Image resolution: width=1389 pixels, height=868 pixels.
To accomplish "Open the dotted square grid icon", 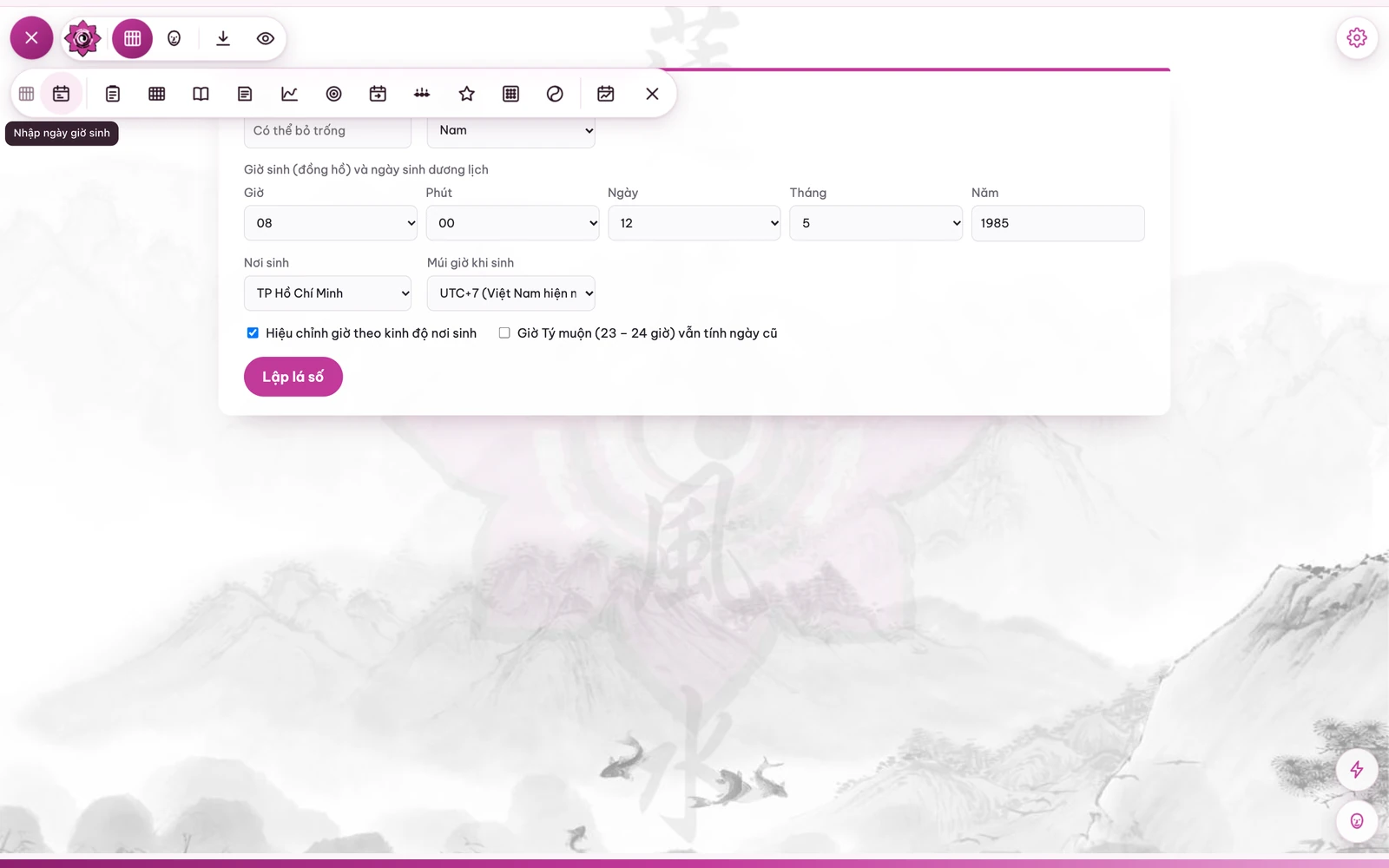I will [510, 94].
